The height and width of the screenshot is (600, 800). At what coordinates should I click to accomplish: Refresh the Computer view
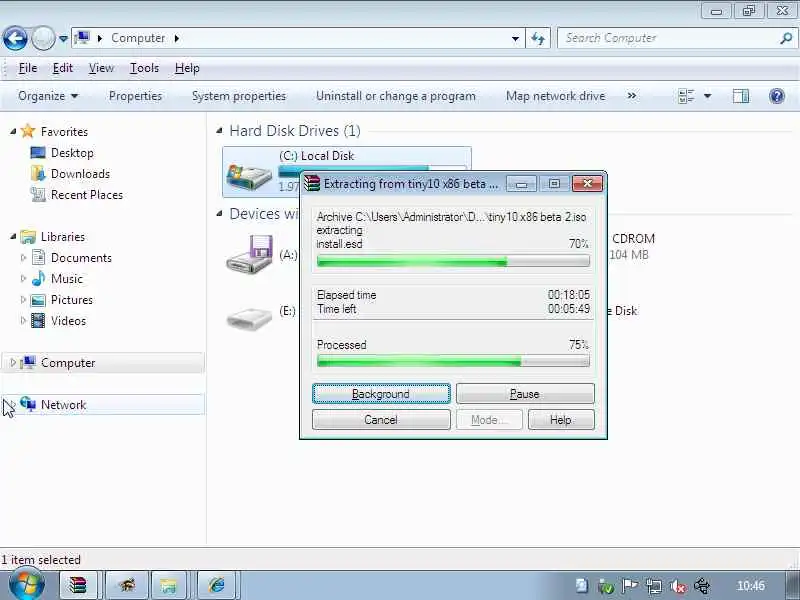[538, 38]
